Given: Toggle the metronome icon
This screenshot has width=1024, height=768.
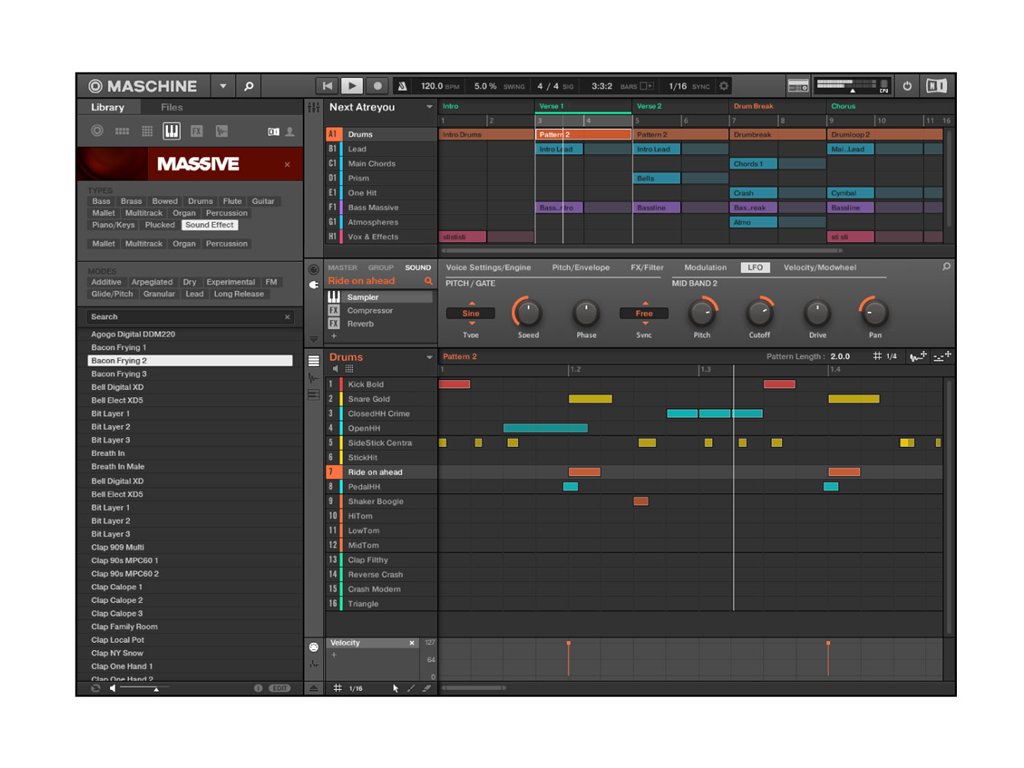Looking at the screenshot, I should (x=402, y=86).
